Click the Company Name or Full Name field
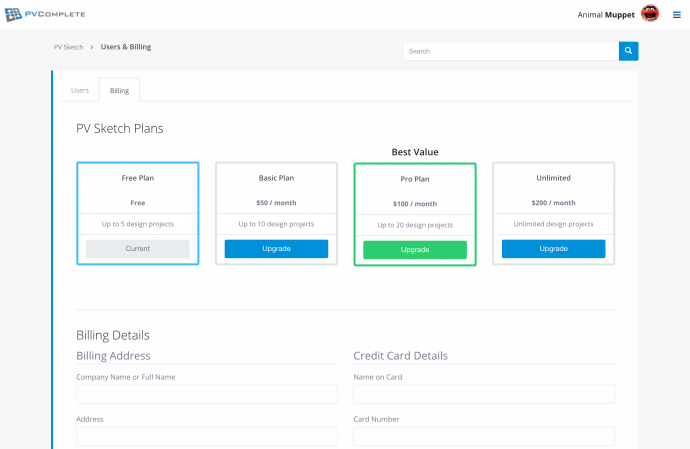 pos(207,394)
